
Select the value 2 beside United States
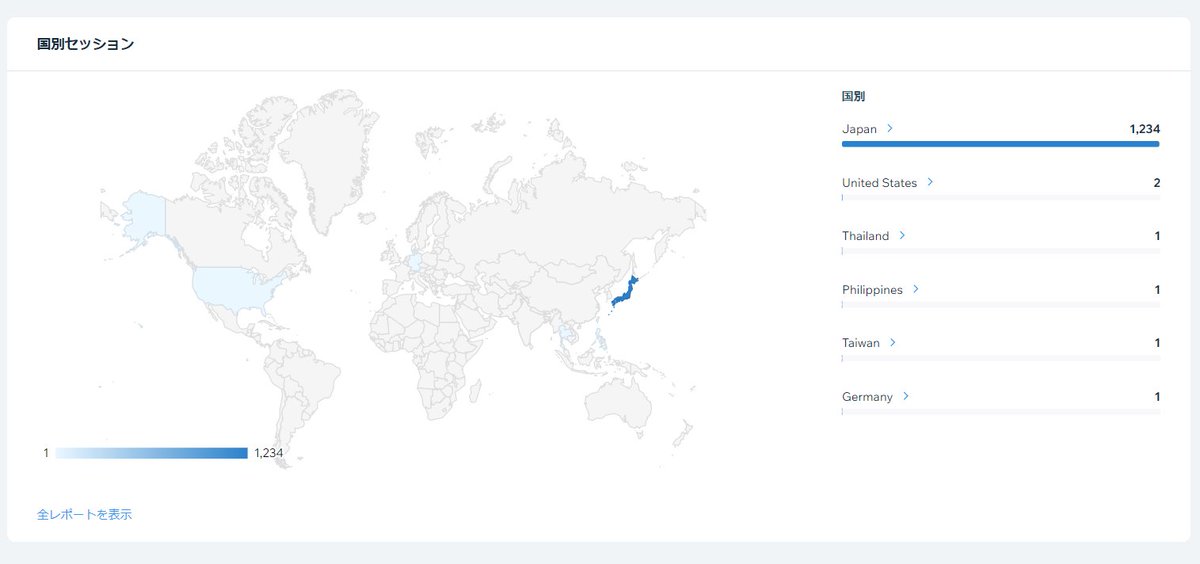coord(1156,183)
